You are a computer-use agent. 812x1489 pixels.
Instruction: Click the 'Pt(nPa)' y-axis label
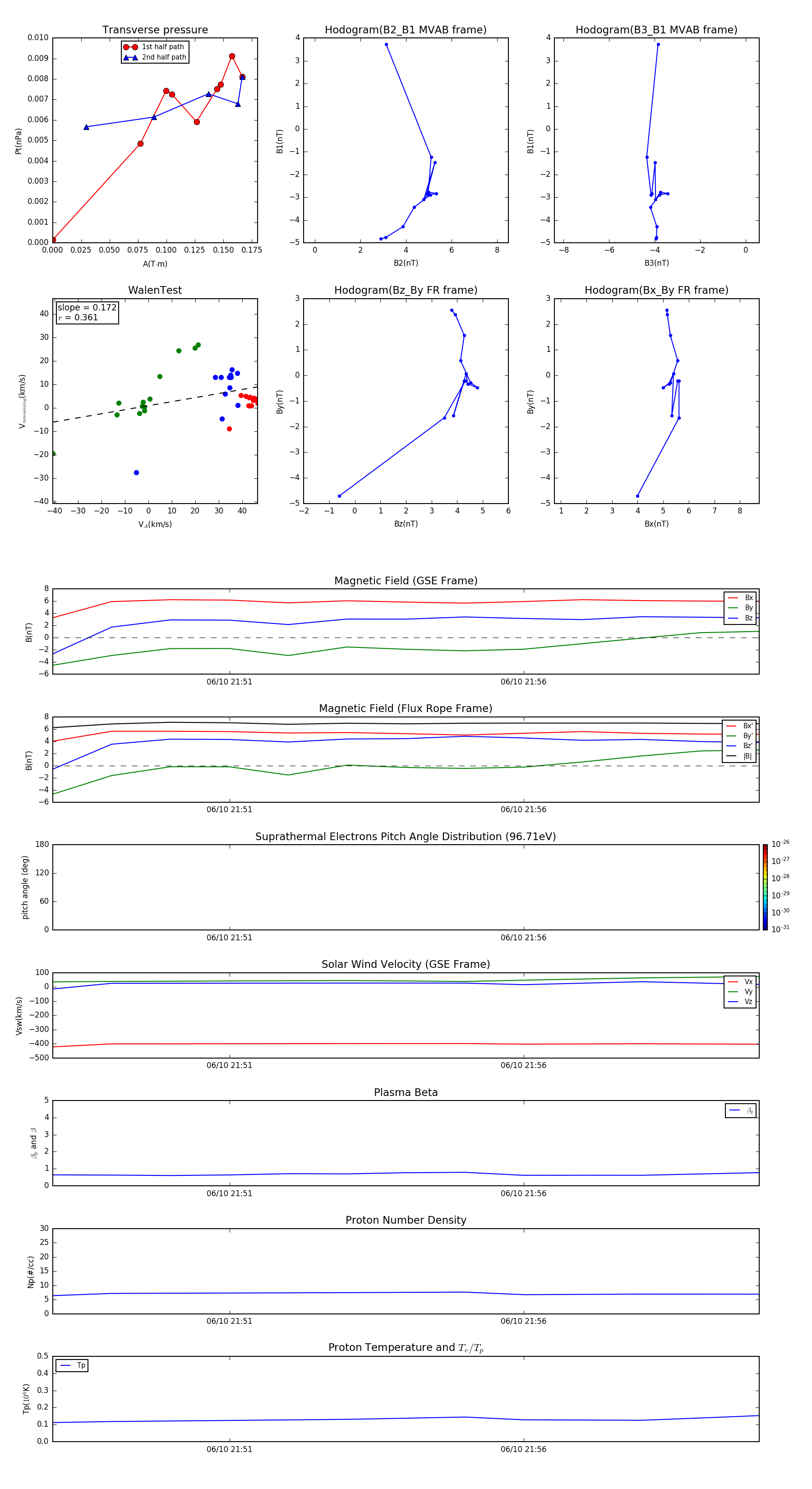(18, 140)
